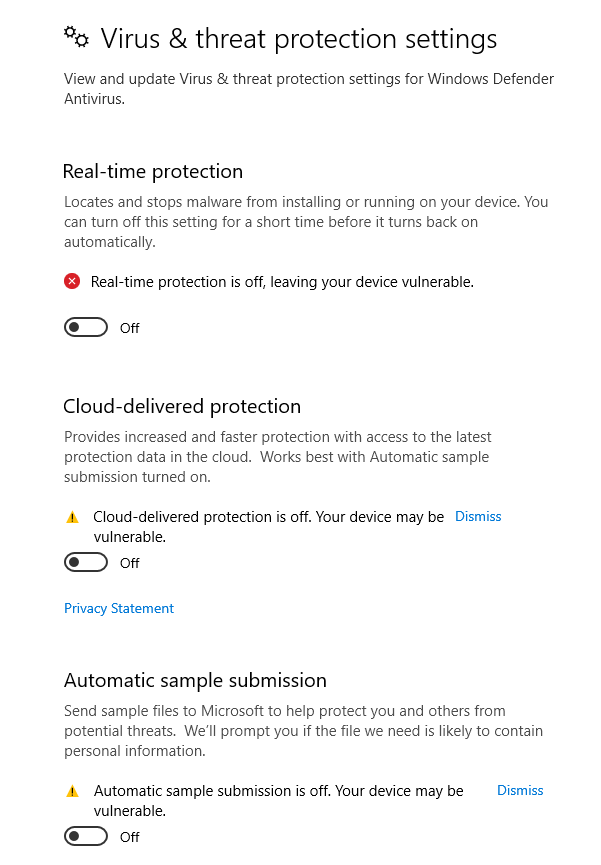601x865 pixels.
Task: Click the Off label beside Real-time protection toggle
Action: click(x=130, y=328)
